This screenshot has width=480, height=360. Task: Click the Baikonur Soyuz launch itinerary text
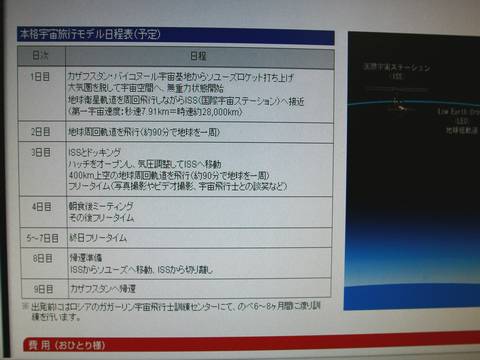coord(181,77)
